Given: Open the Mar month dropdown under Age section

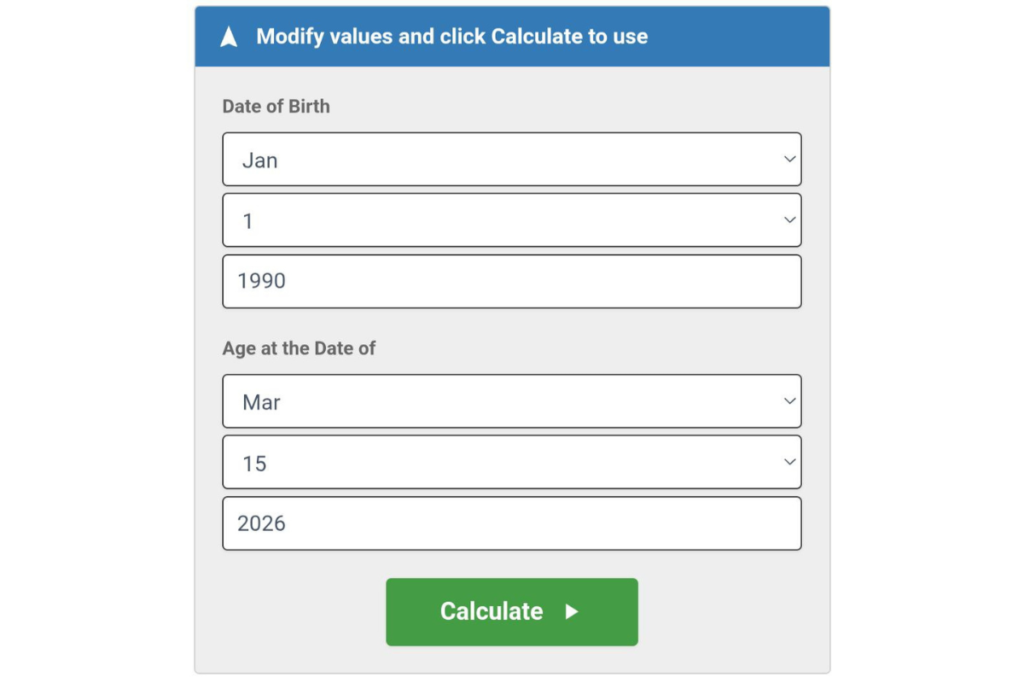Looking at the screenshot, I should click(512, 401).
